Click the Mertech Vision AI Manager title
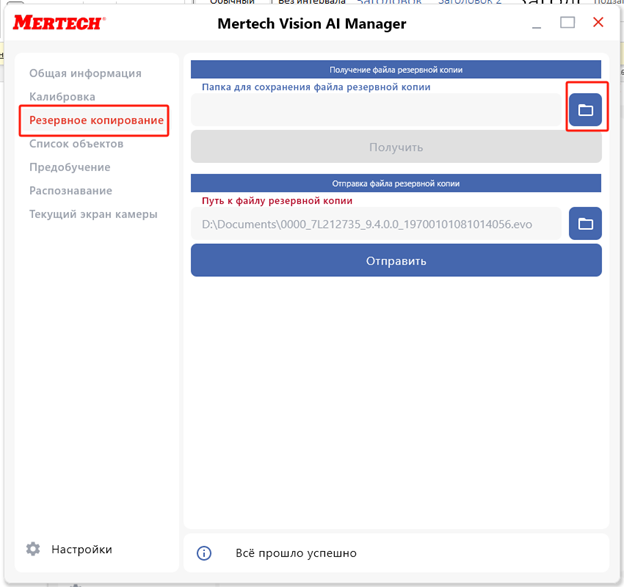624x587 pixels. [x=312, y=23]
